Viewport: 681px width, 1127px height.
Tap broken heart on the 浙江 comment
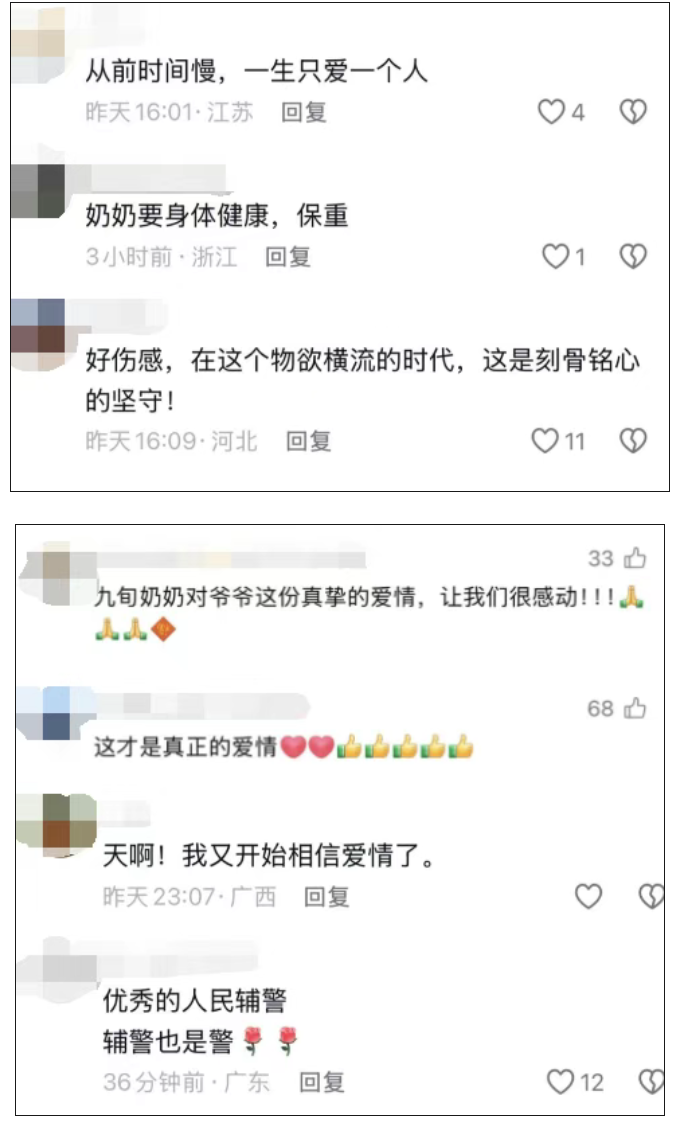point(633,257)
